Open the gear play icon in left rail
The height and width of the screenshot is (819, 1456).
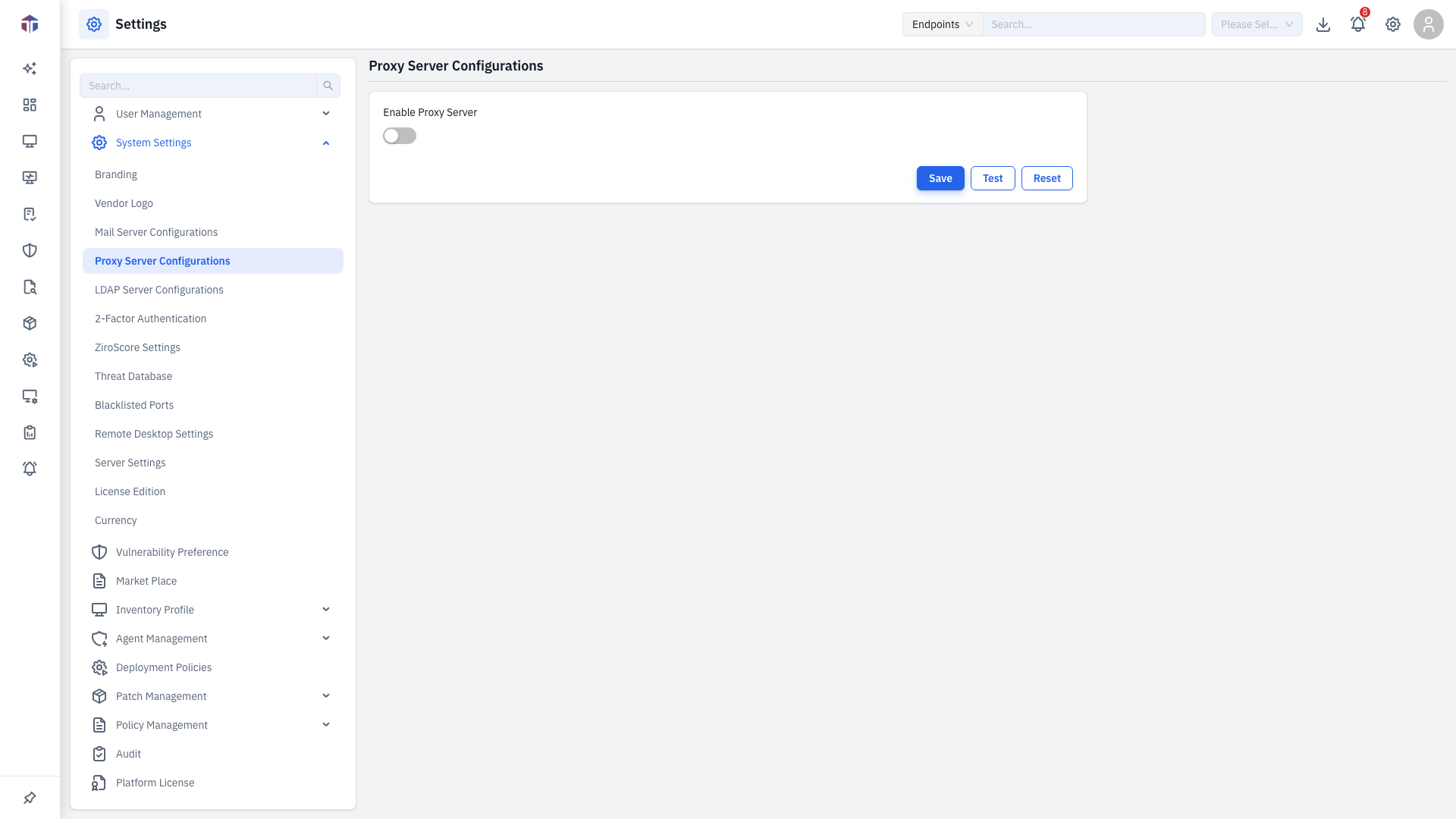click(30, 359)
